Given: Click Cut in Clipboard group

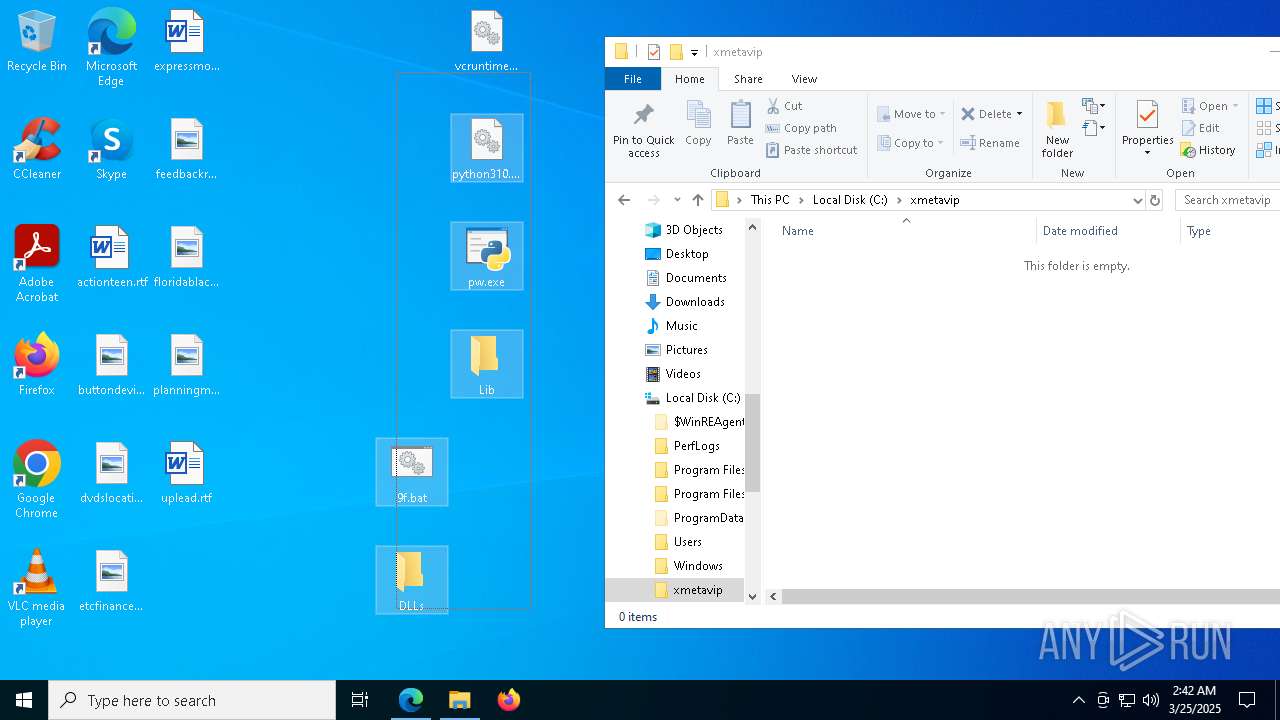Looking at the screenshot, I should click(785, 105).
